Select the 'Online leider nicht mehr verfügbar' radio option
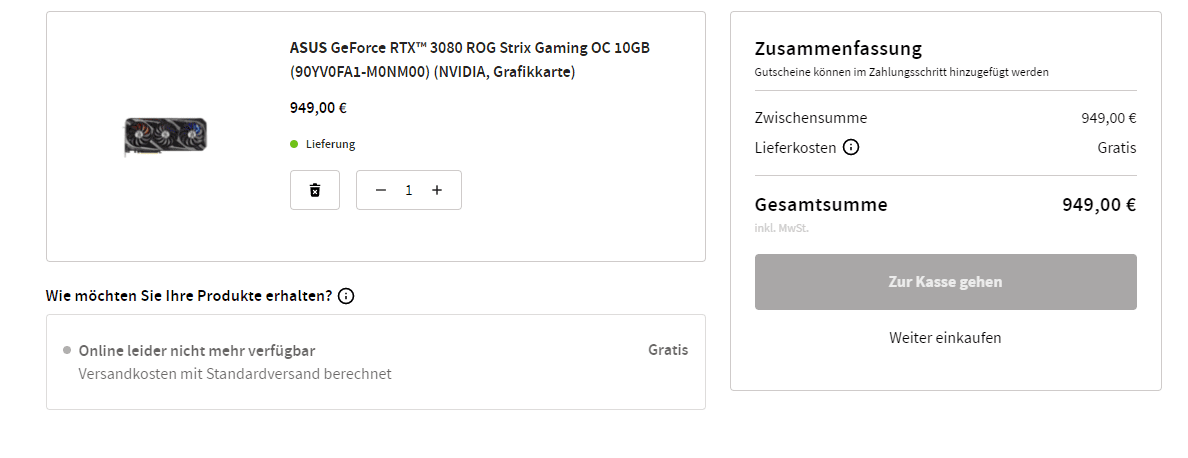 point(67,351)
